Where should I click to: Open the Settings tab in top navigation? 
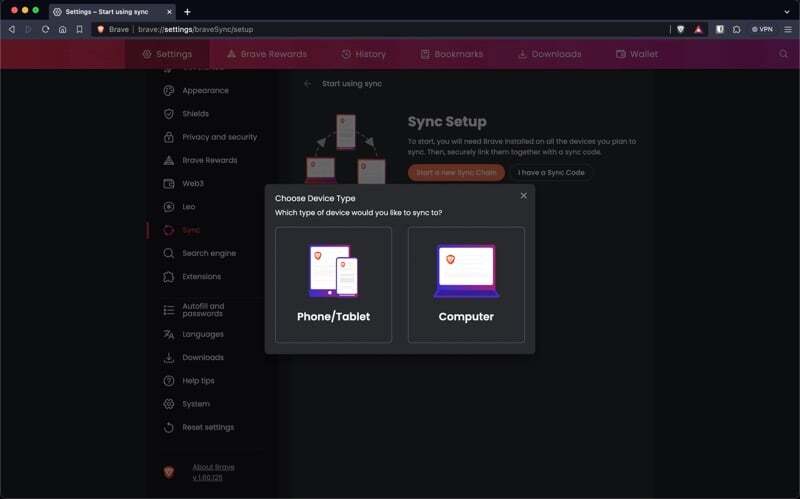[167, 54]
